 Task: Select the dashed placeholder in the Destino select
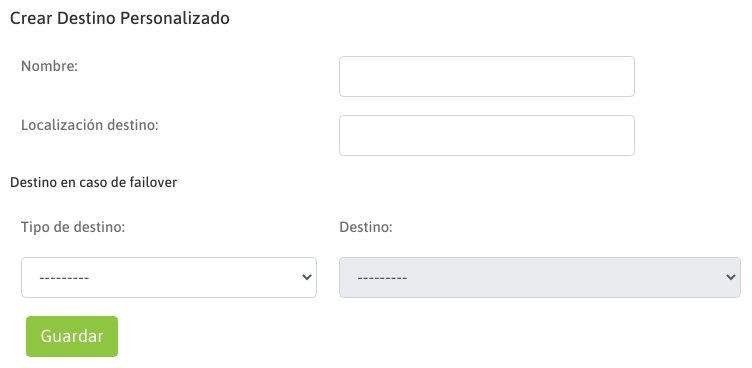coord(382,278)
